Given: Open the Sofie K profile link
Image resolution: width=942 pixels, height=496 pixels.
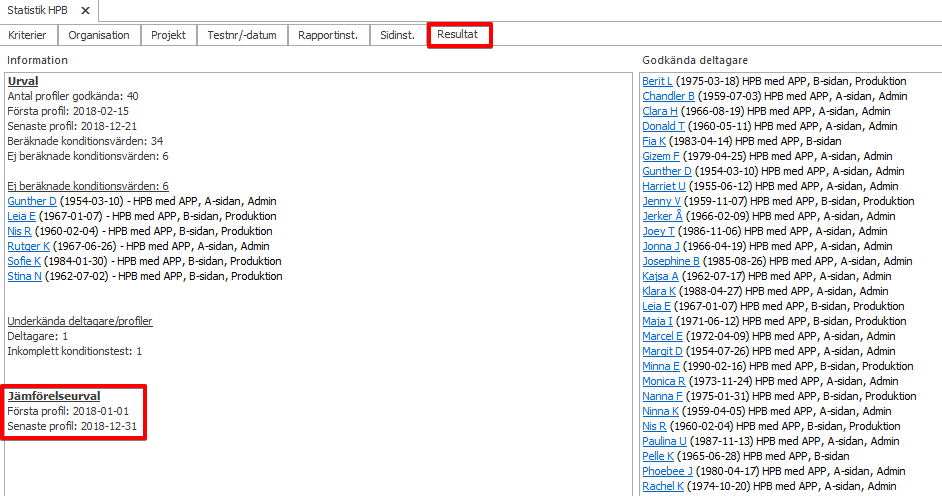Looking at the screenshot, I should (24, 261).
